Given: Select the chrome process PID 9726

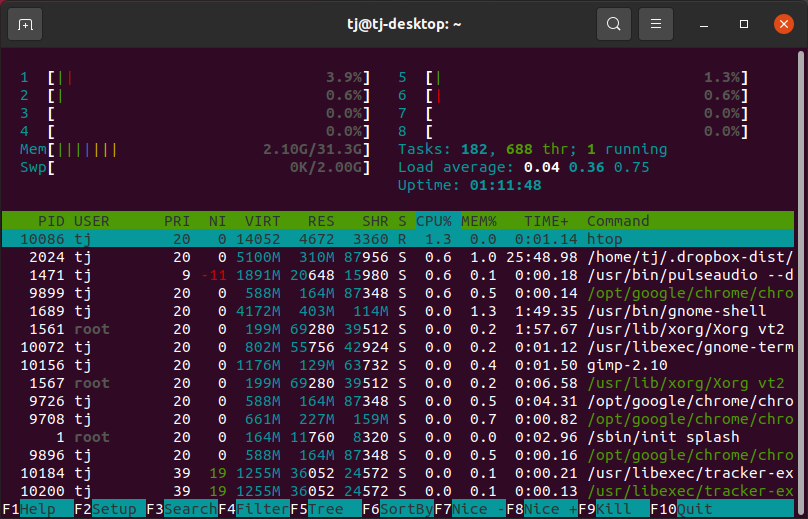Looking at the screenshot, I should pos(398,401).
